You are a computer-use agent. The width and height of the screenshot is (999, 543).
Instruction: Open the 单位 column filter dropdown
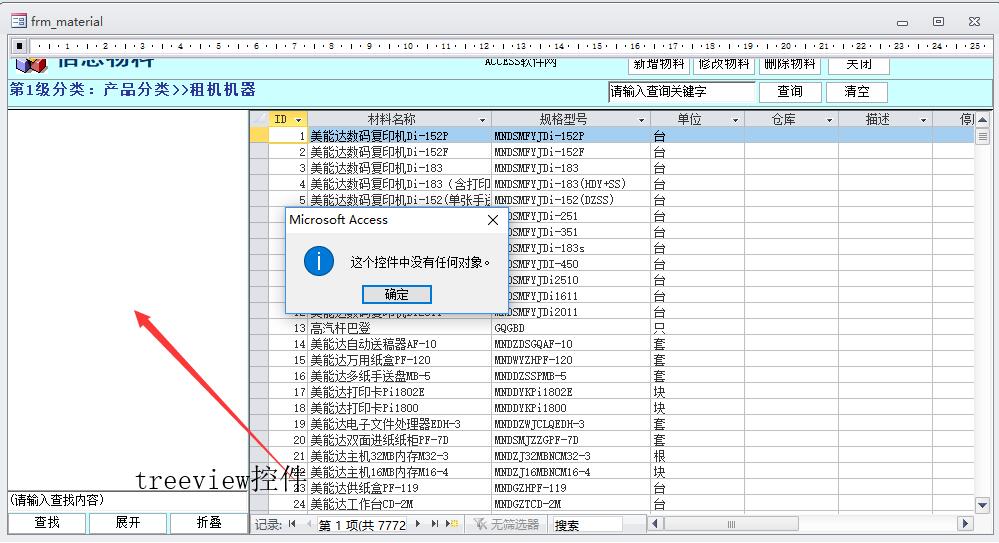click(x=735, y=120)
